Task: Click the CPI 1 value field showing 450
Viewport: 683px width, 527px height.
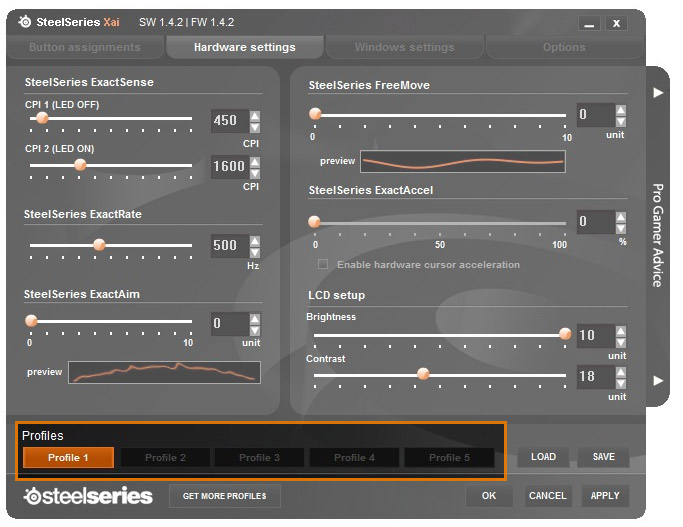Action: point(230,121)
